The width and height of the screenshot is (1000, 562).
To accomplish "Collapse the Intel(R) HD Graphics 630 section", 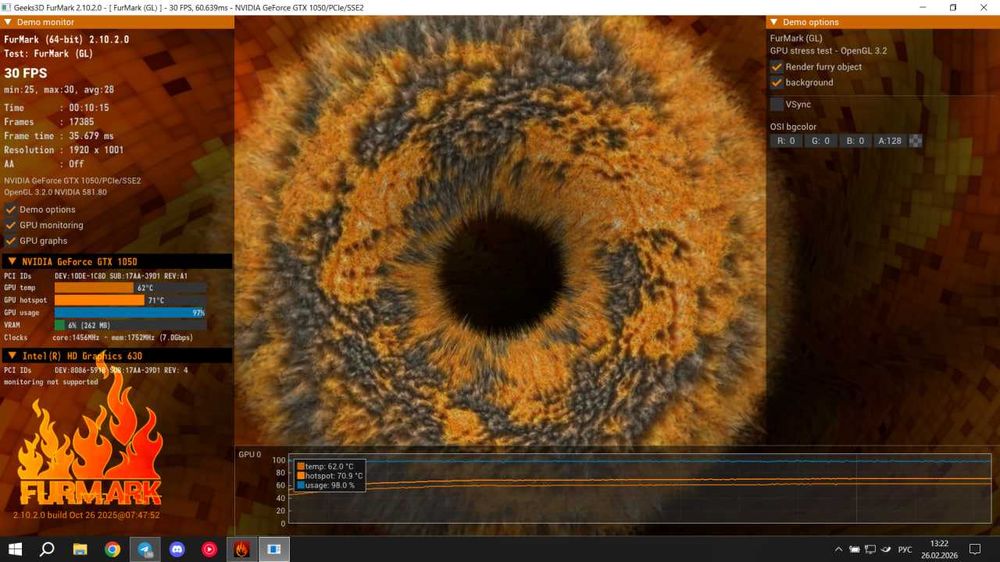I will pos(12,355).
